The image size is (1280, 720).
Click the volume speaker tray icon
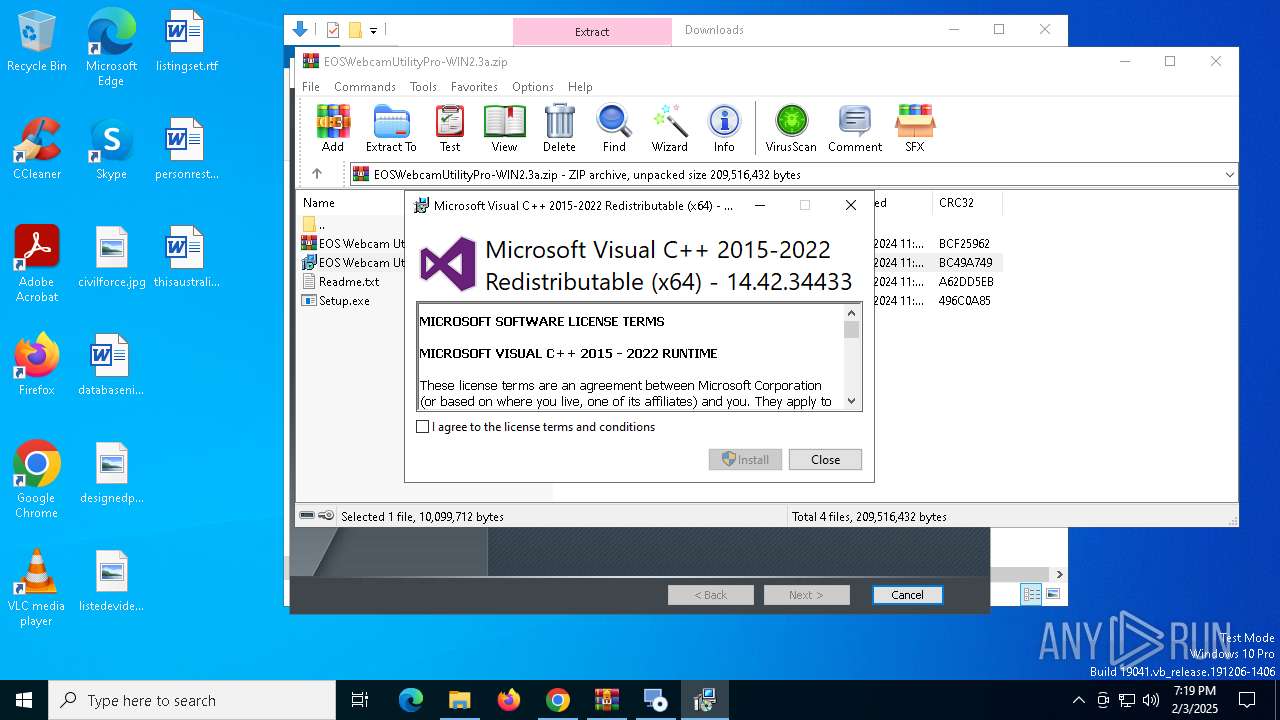pos(1150,700)
